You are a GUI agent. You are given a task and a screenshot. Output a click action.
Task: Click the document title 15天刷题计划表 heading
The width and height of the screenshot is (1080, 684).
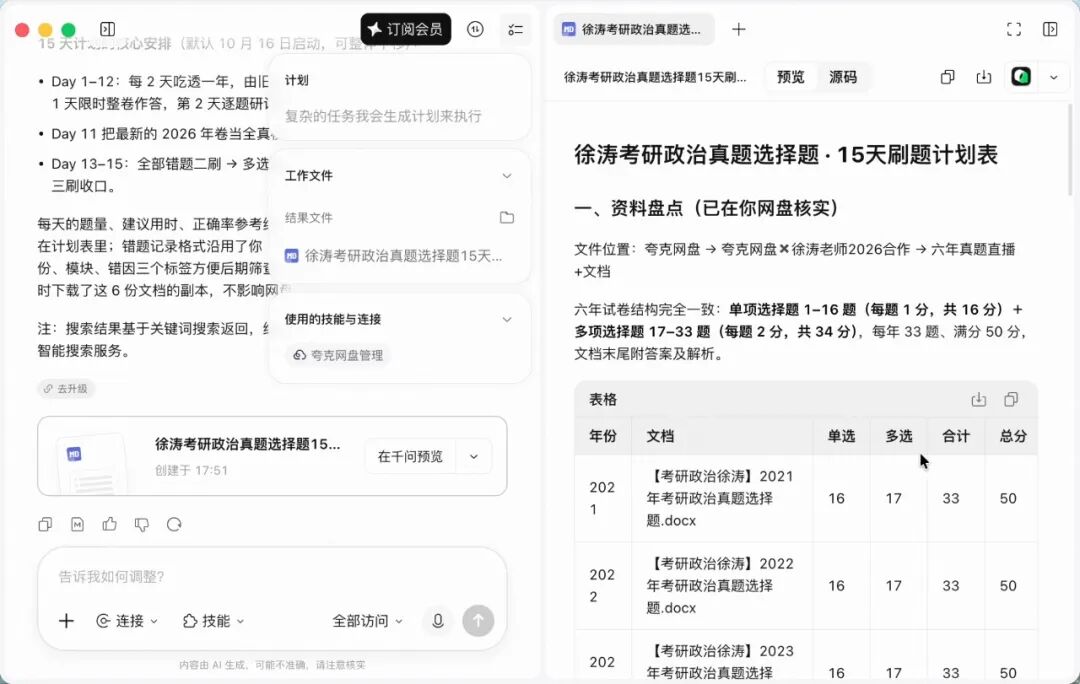786,154
